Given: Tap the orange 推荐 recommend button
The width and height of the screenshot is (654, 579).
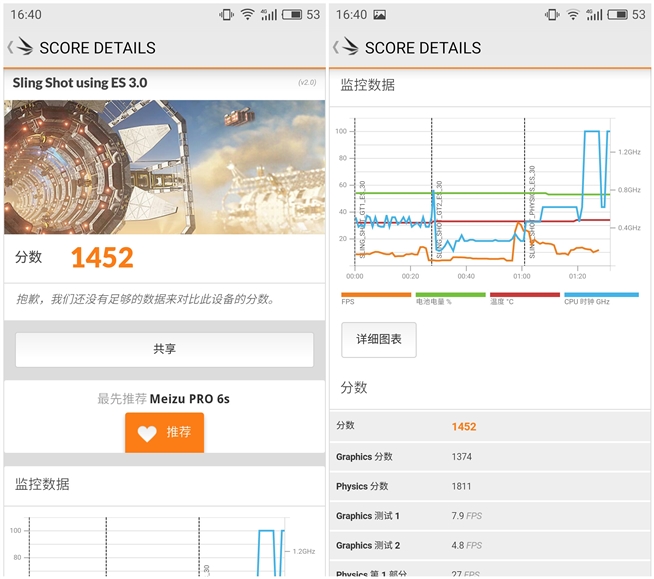Looking at the screenshot, I should [x=164, y=433].
